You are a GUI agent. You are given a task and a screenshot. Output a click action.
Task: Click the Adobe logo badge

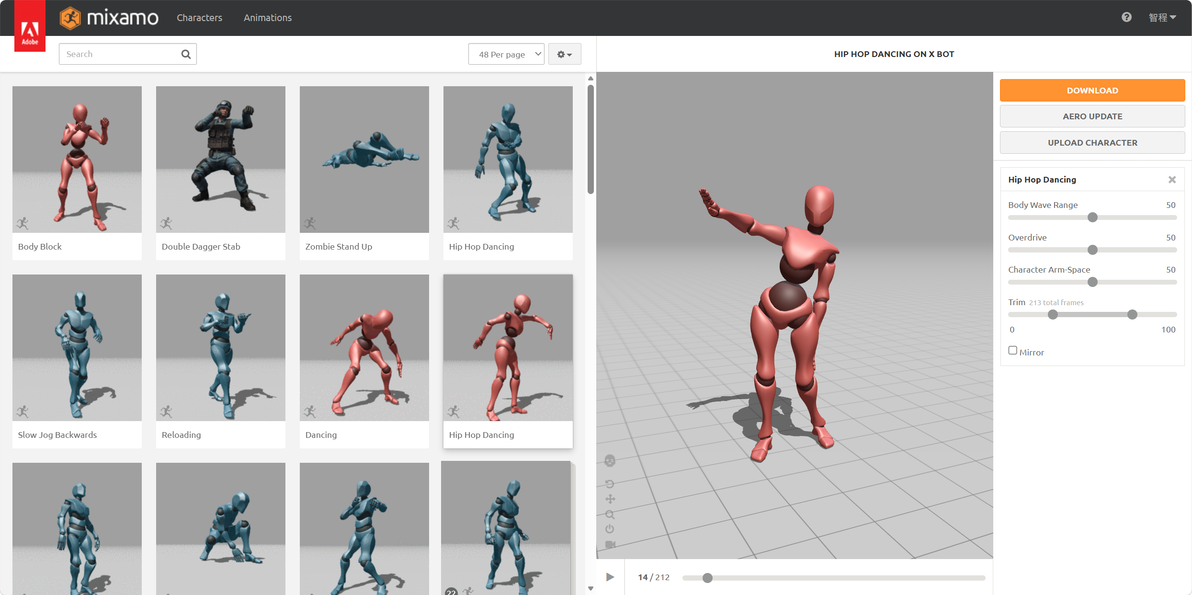[x=30, y=26]
